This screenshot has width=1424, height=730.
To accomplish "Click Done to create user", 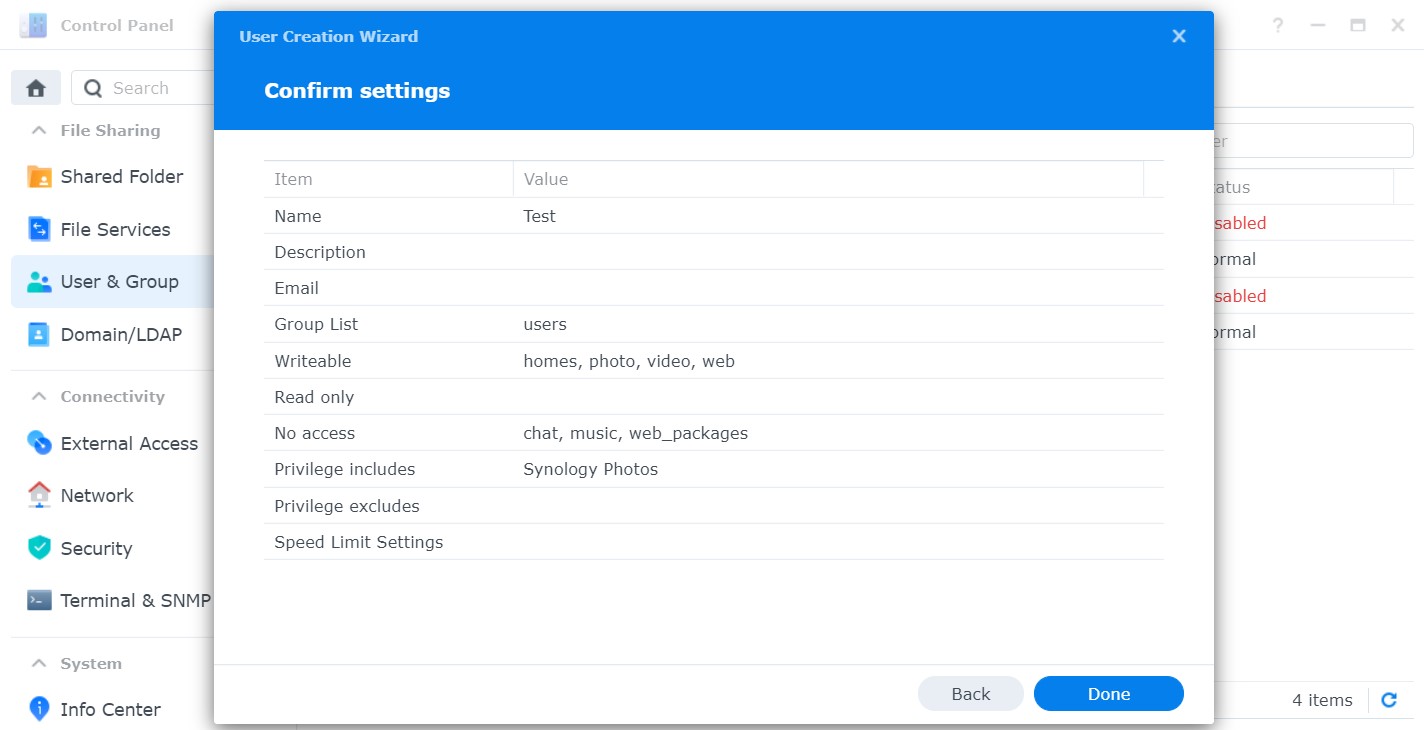I will click(x=1109, y=694).
